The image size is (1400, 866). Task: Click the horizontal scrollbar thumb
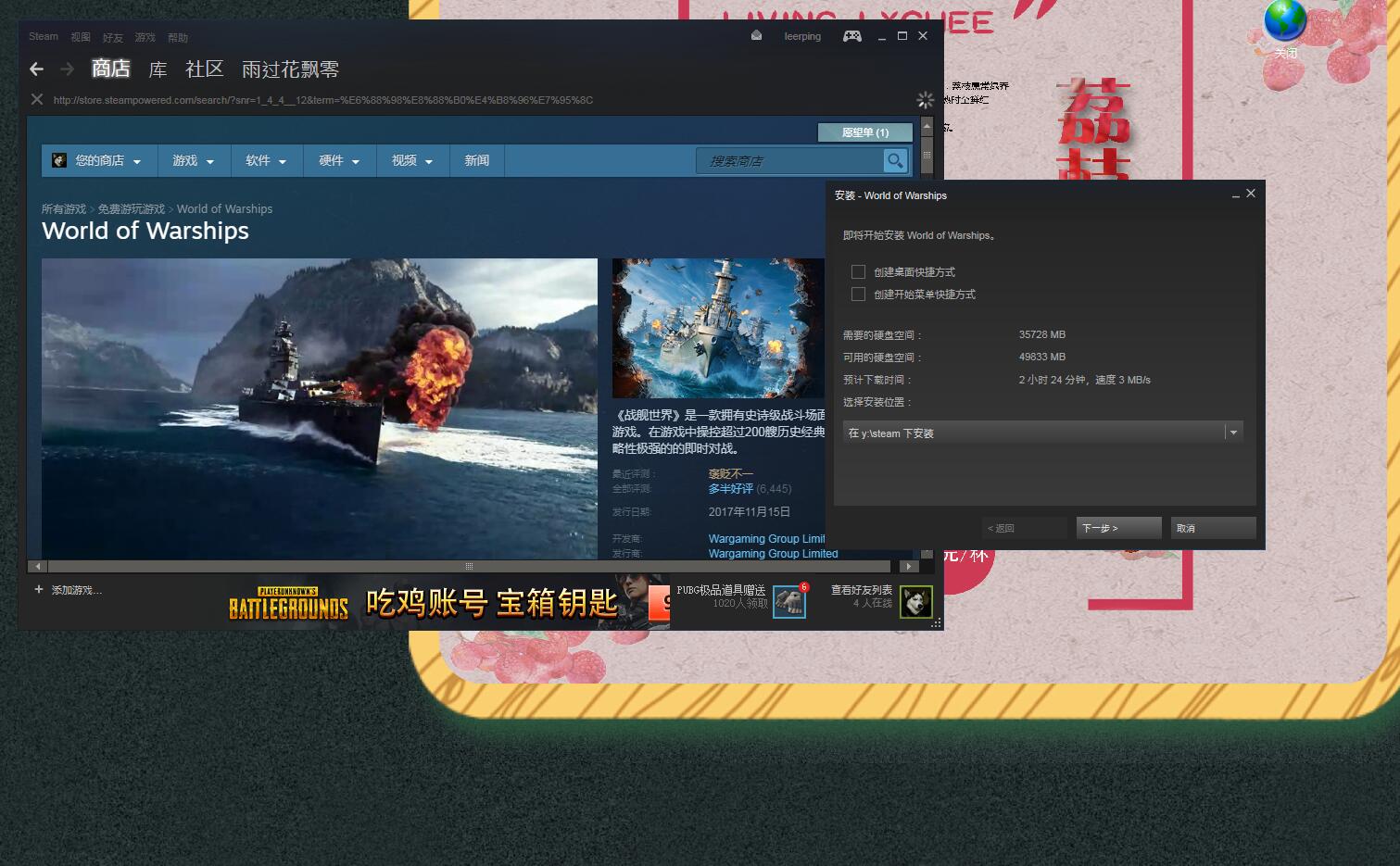[x=469, y=566]
